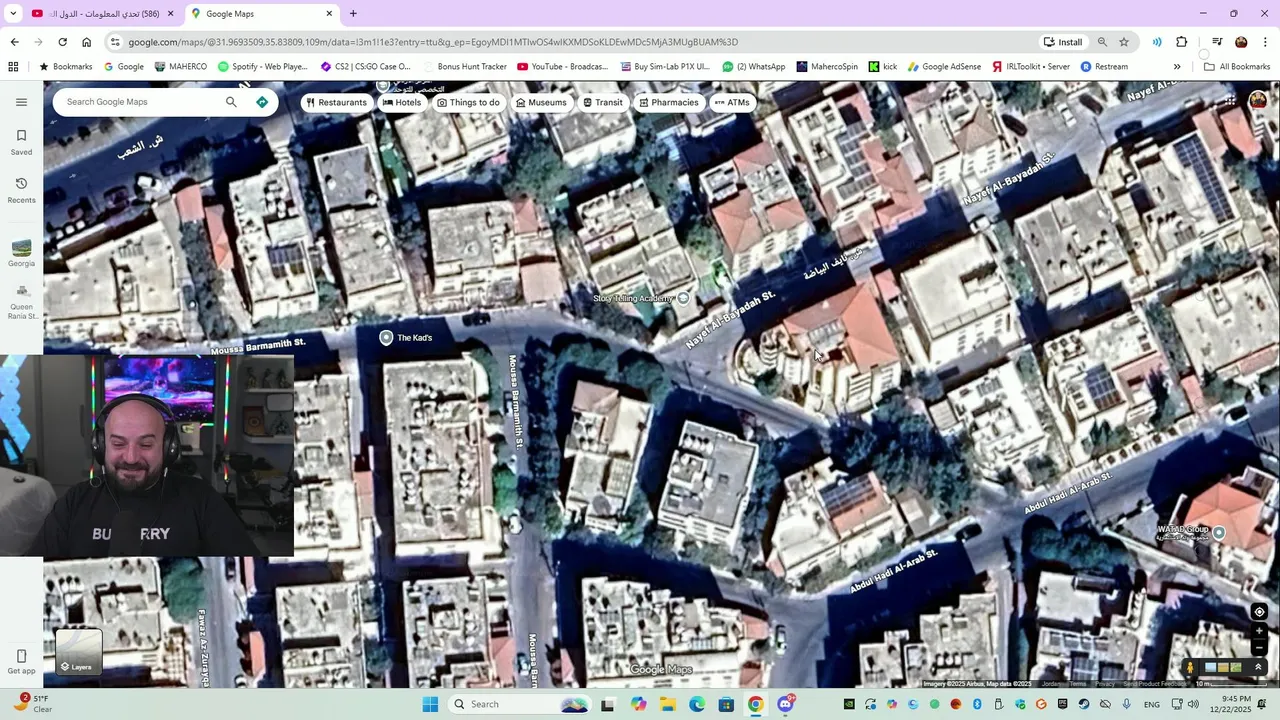The image size is (1280, 720).
Task: Click the WATAD Group place marker
Action: (1219, 533)
